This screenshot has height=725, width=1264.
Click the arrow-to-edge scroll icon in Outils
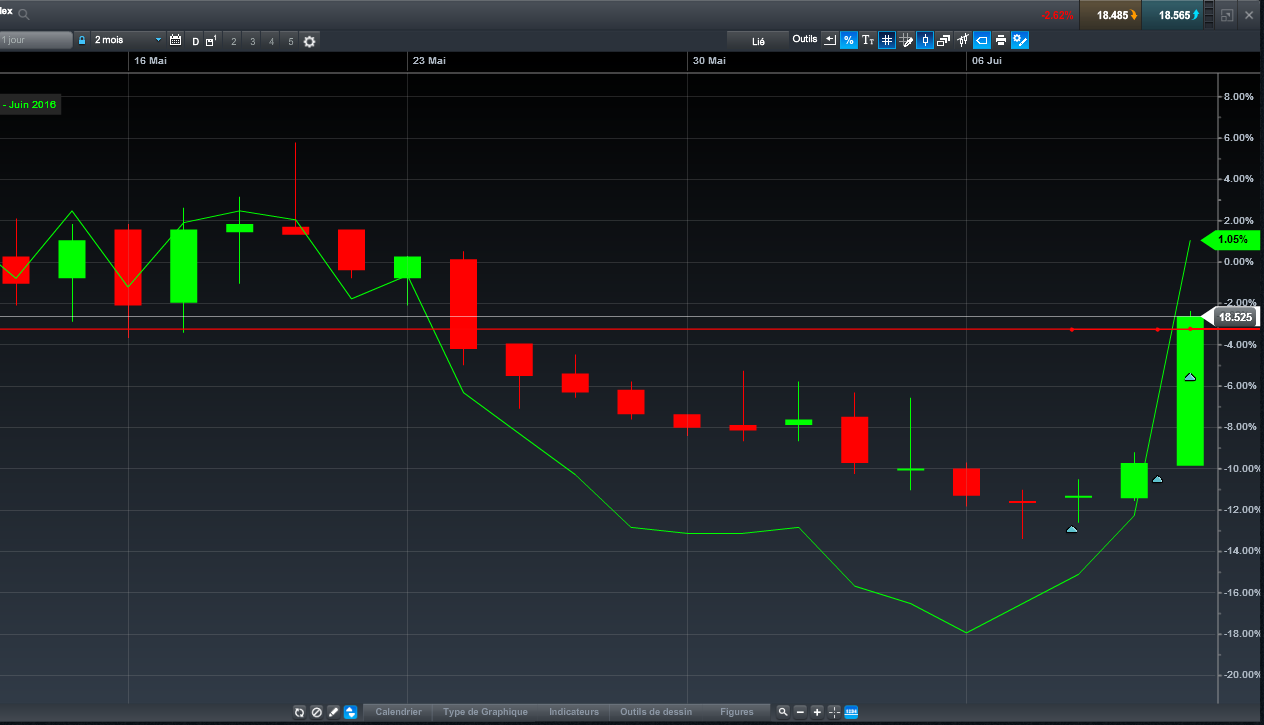click(x=830, y=40)
